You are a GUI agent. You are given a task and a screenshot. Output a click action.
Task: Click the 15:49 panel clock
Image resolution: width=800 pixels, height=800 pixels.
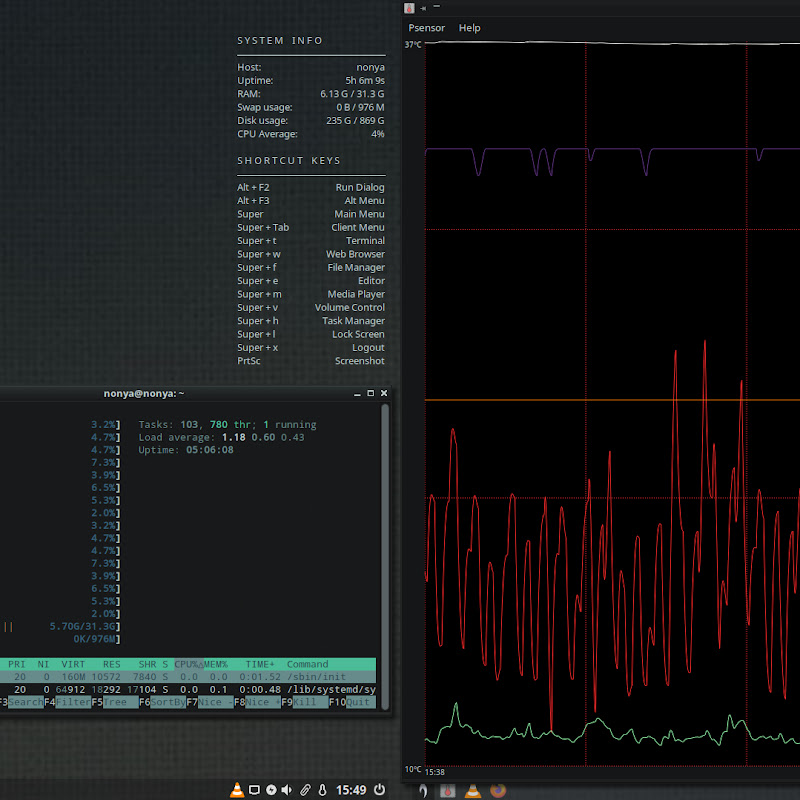(351, 790)
